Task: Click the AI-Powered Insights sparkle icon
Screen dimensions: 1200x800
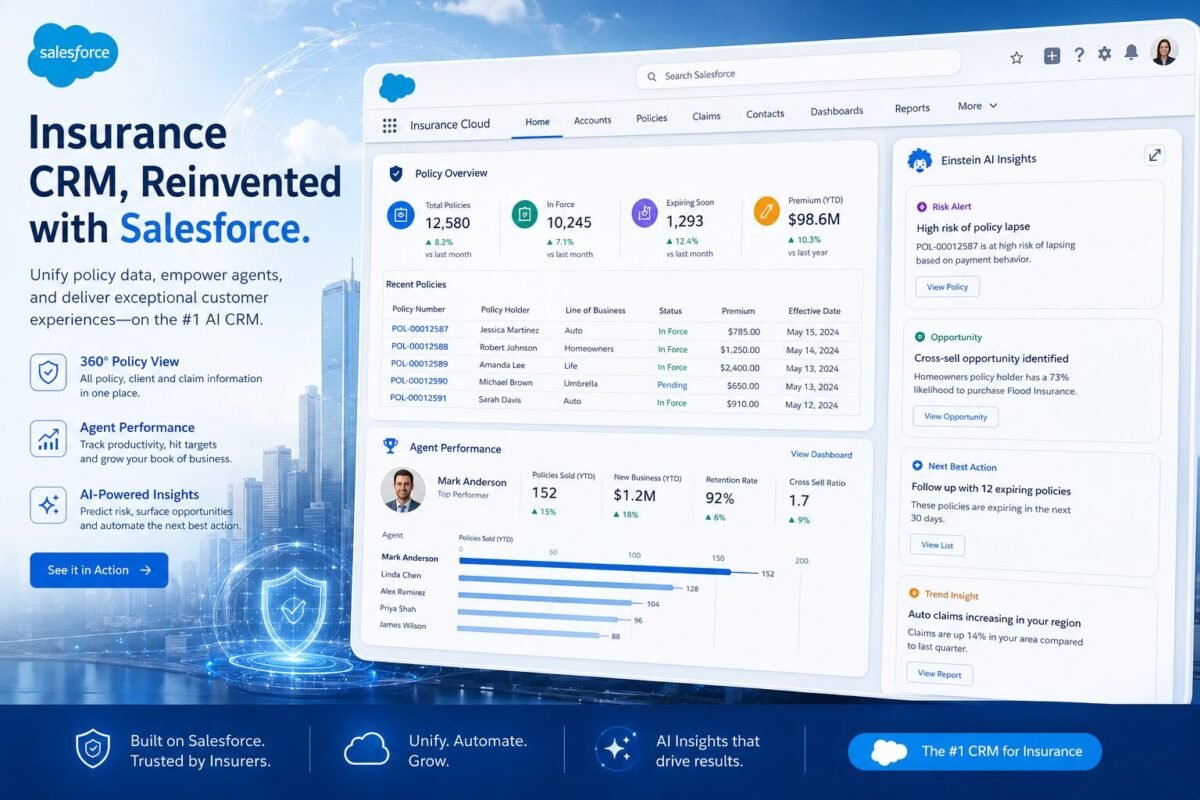Action: tap(49, 505)
